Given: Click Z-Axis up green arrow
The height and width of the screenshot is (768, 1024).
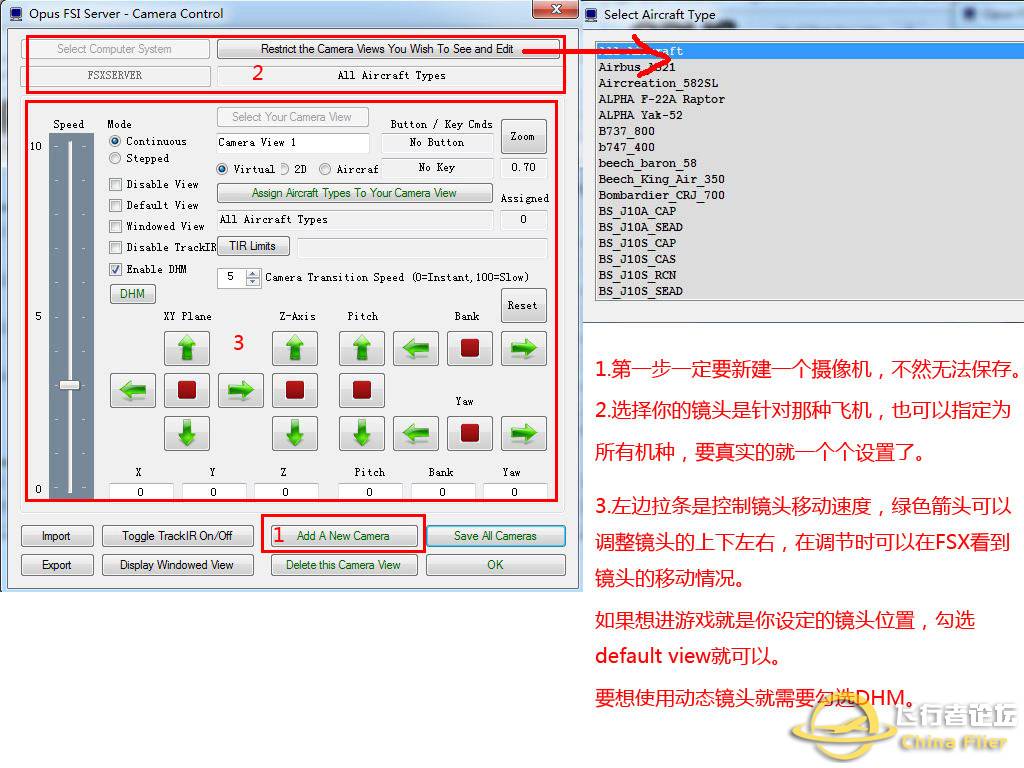Looking at the screenshot, I should (x=295, y=348).
